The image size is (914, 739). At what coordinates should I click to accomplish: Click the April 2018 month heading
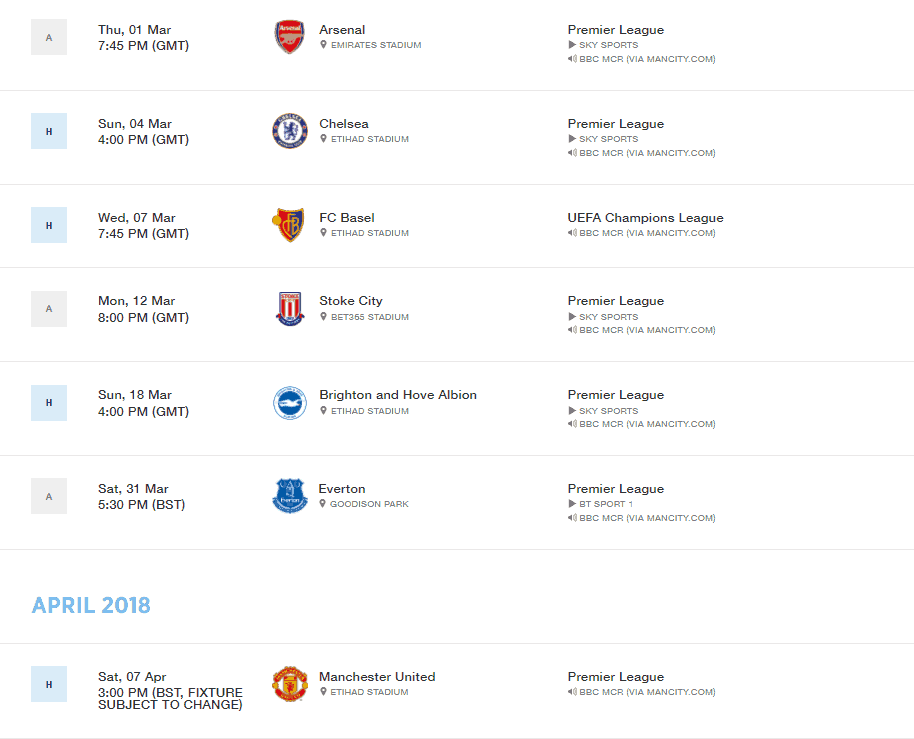tap(91, 606)
